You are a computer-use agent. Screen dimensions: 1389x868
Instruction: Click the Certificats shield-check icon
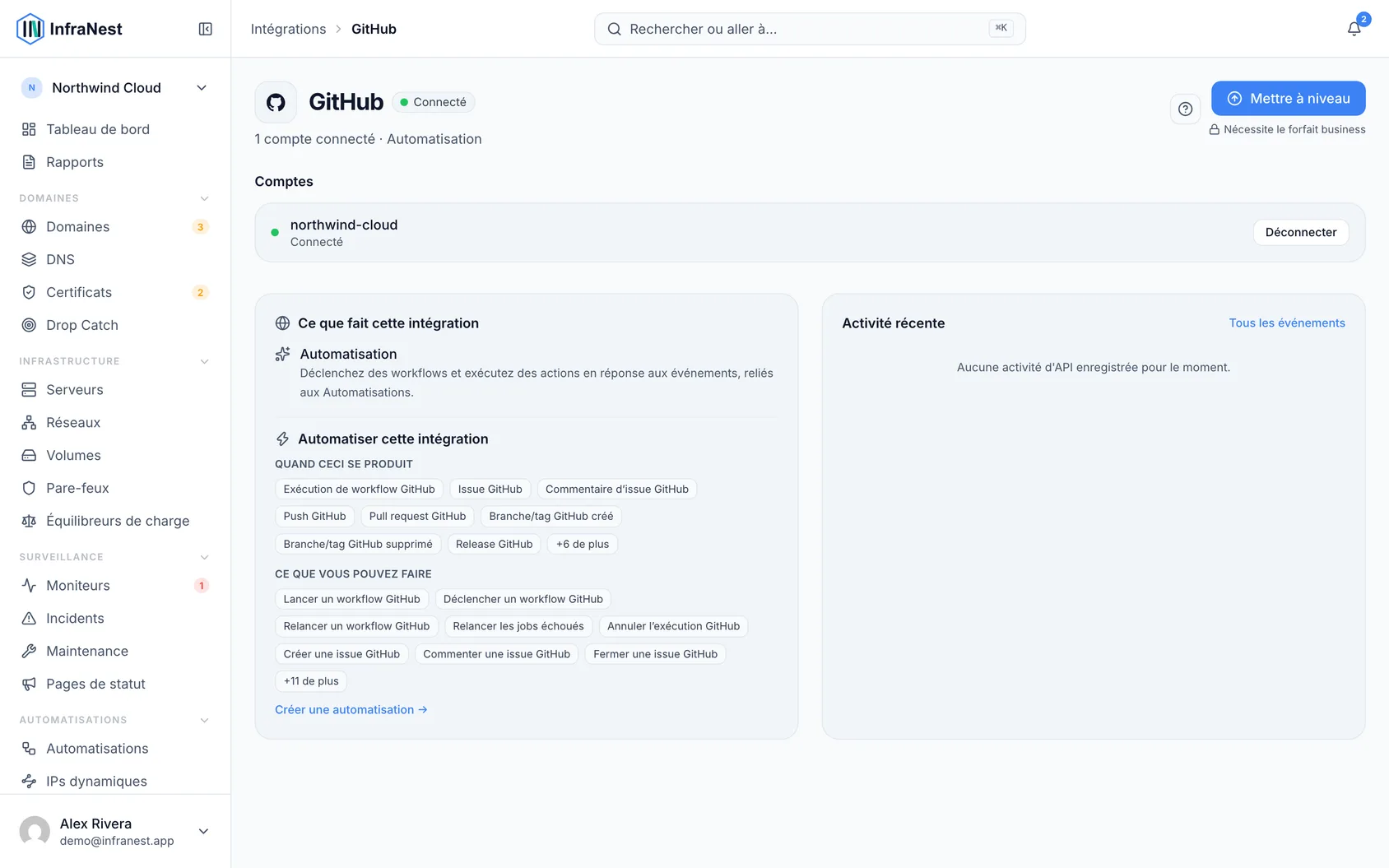[x=29, y=292]
